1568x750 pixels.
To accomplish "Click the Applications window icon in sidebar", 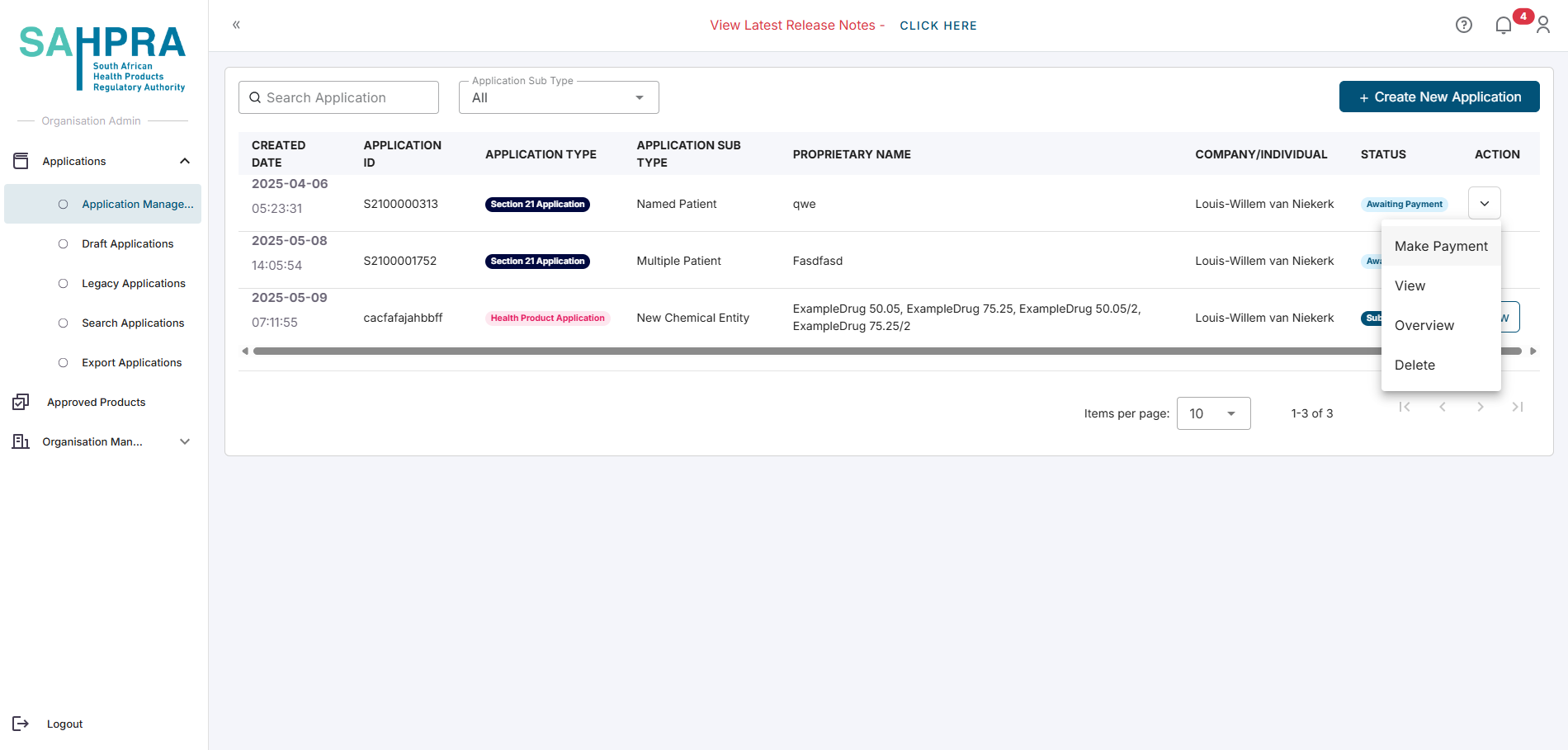I will click(21, 161).
